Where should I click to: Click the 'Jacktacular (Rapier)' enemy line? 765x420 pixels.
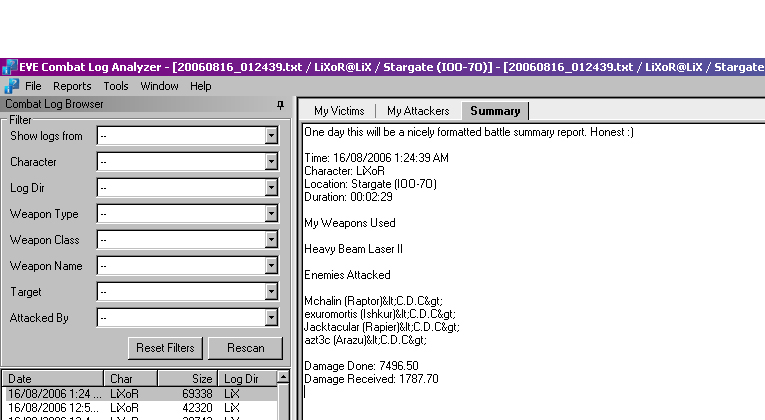tap(382, 327)
